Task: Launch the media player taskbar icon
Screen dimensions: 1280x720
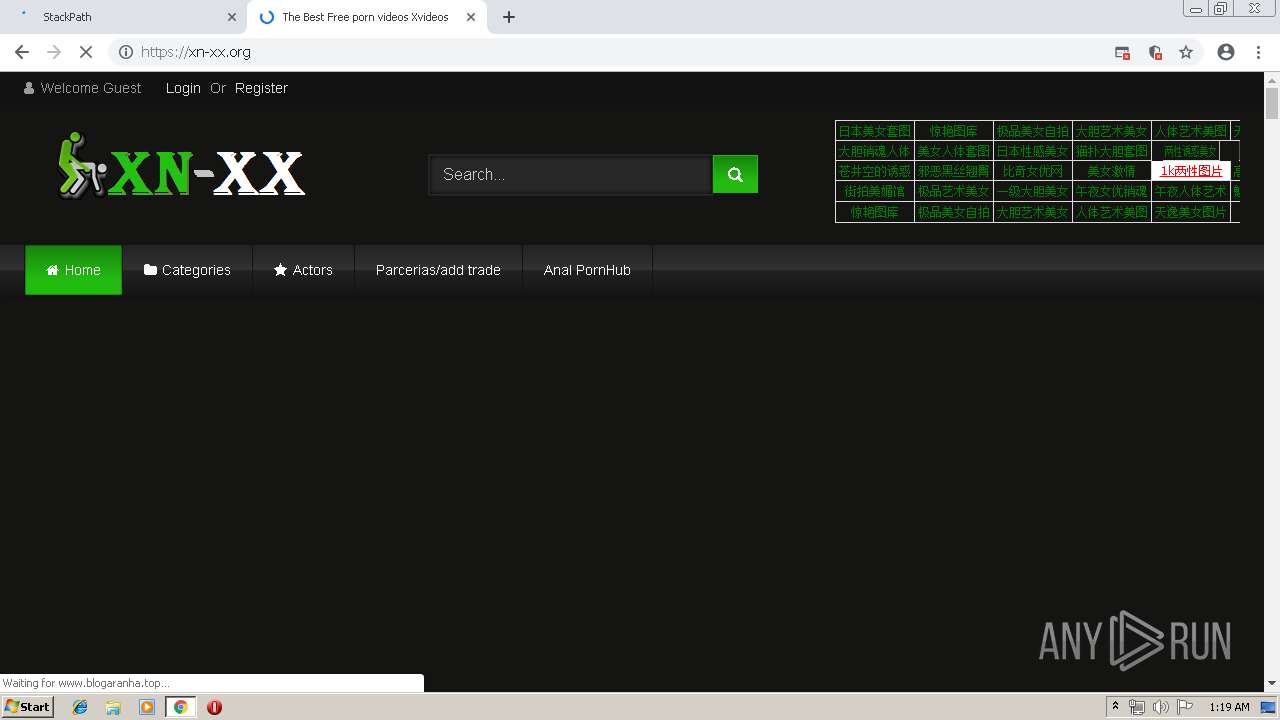Action: 147,707
